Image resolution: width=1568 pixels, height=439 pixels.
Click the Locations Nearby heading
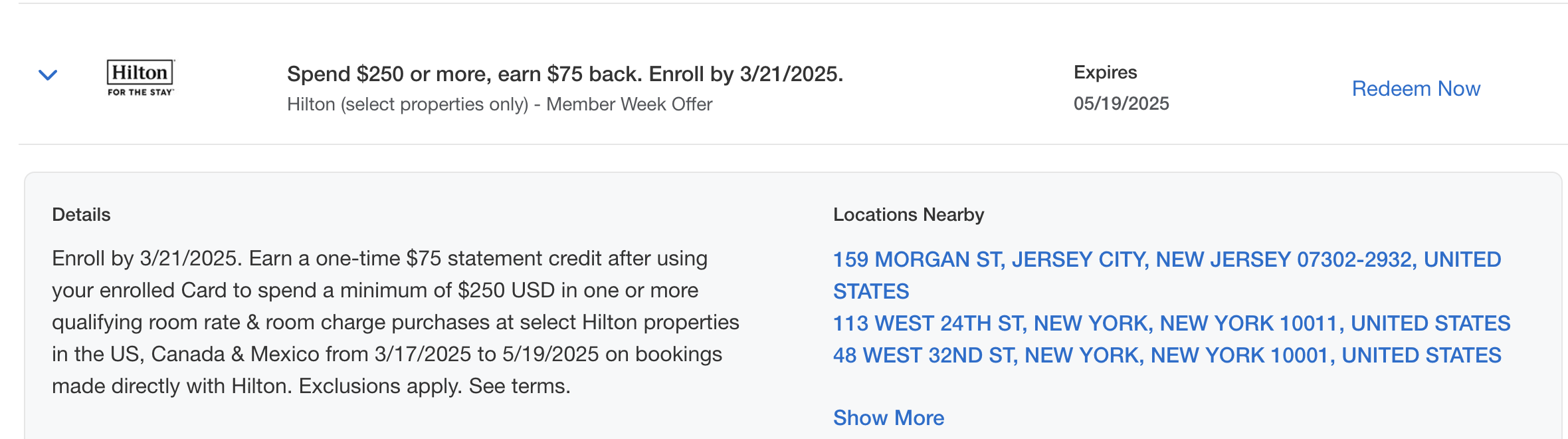(908, 215)
